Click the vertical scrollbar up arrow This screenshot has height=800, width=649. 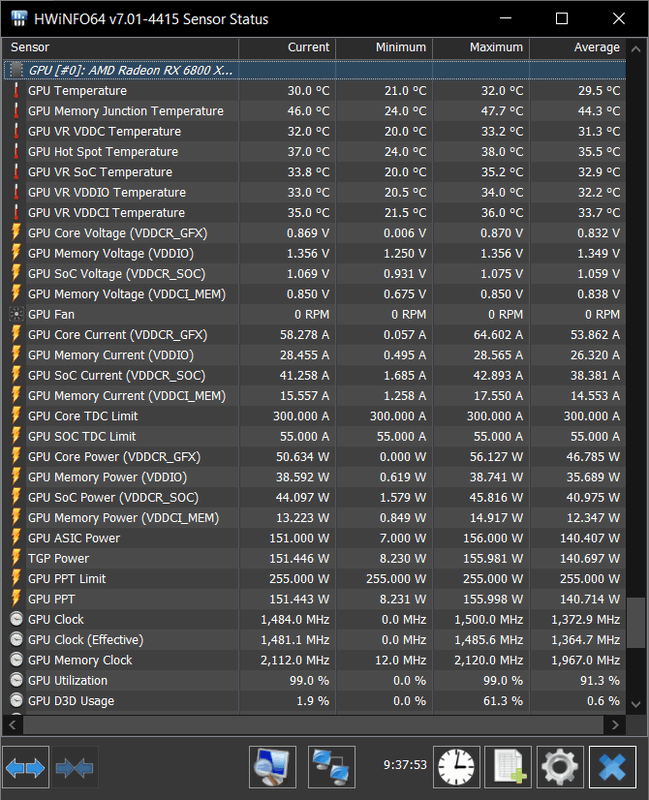pos(636,49)
